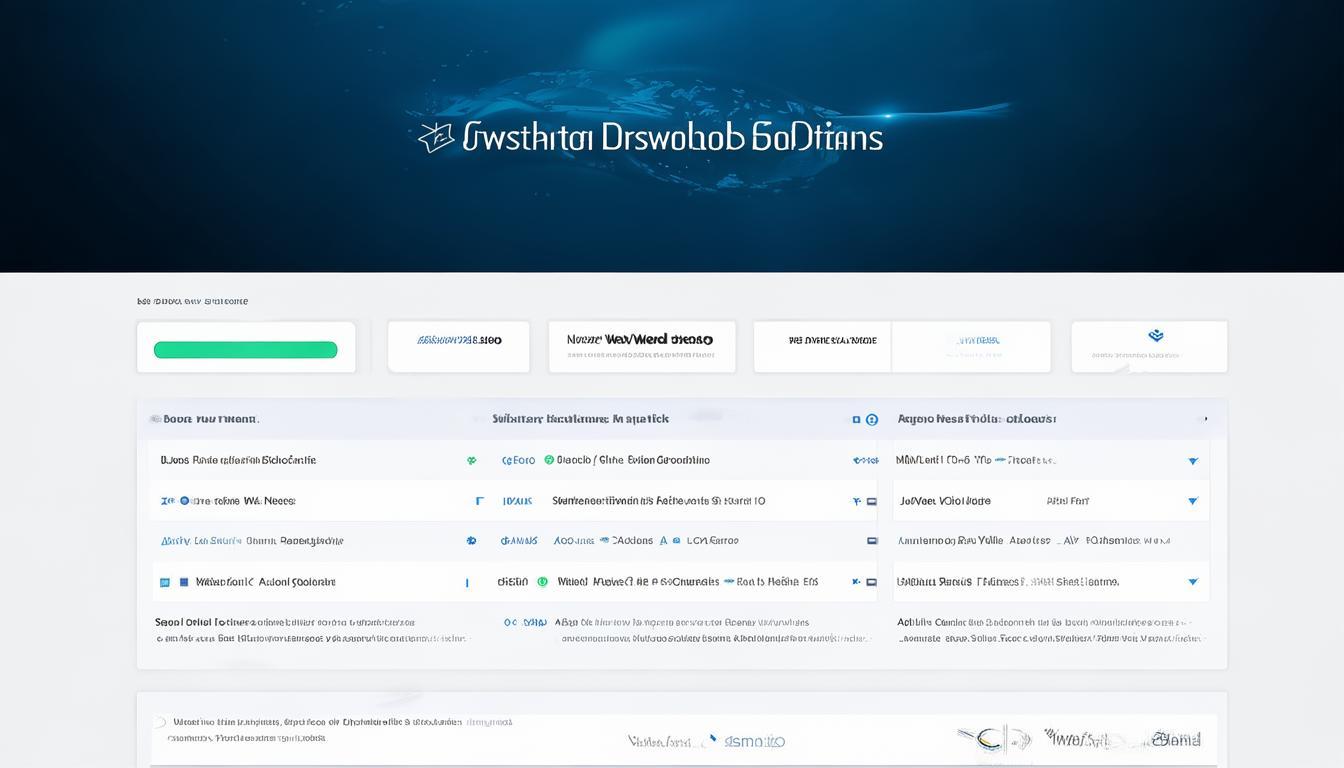This screenshot has height=768, width=1344.
Task: Click the green icon in the first table row
Action: (x=471, y=461)
